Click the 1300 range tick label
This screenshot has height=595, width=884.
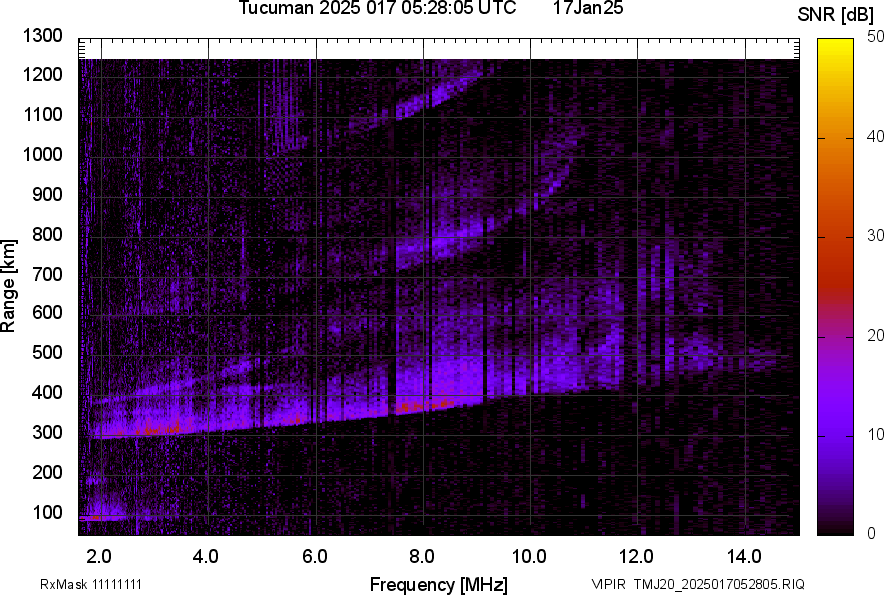(42, 36)
